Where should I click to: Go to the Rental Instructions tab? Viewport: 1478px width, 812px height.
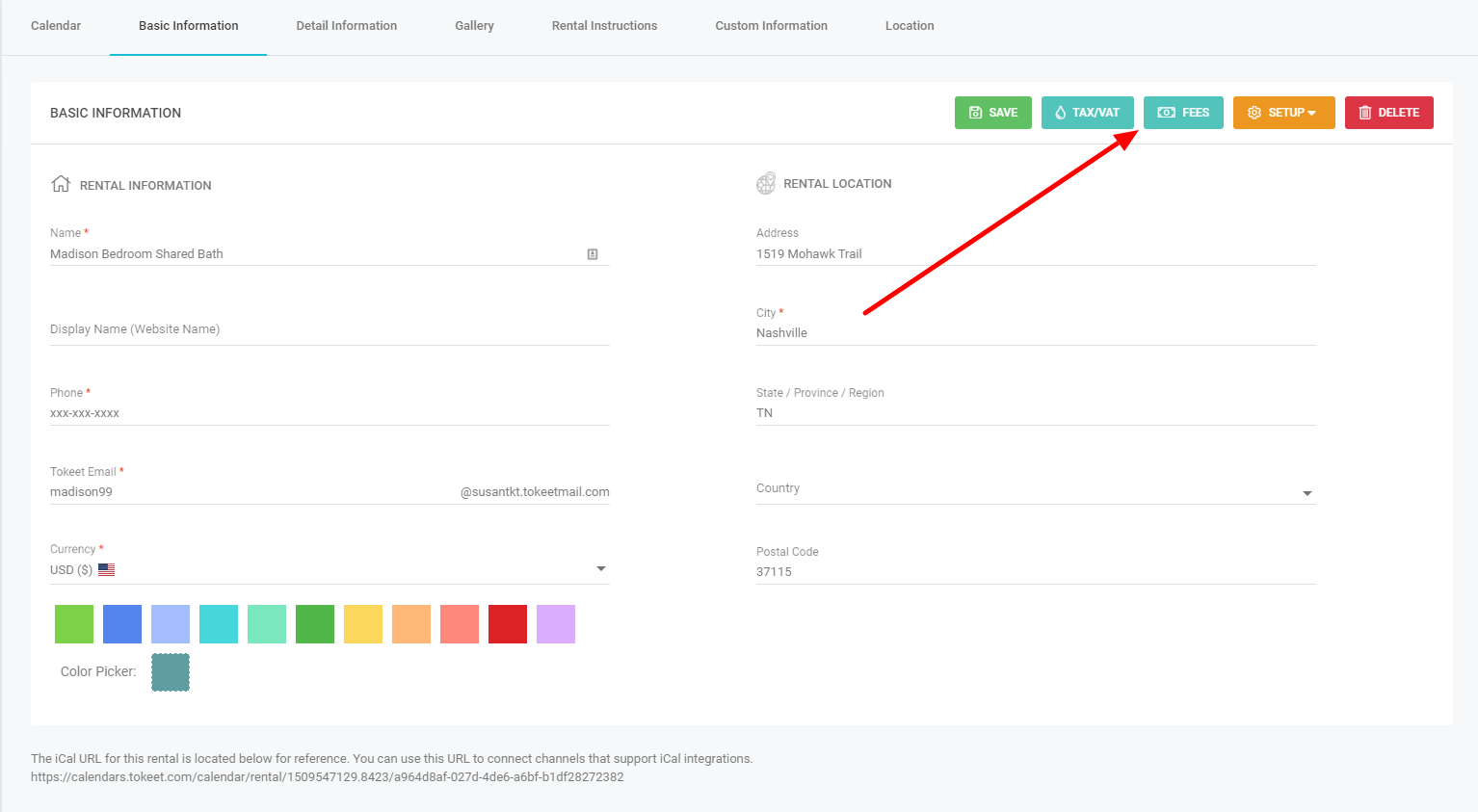click(604, 26)
